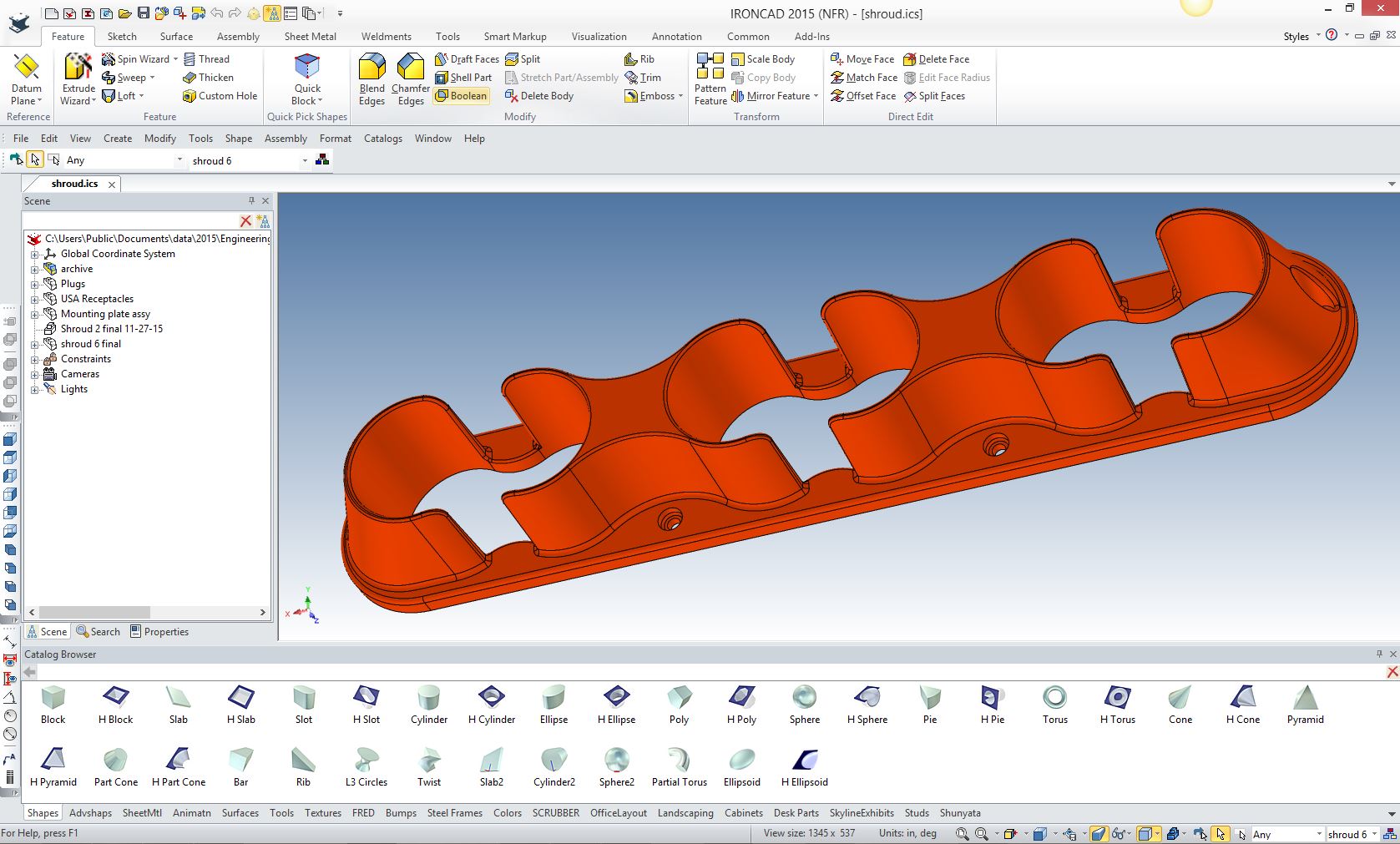Pin the Scene panel
The width and height of the screenshot is (1400, 844).
251,201
